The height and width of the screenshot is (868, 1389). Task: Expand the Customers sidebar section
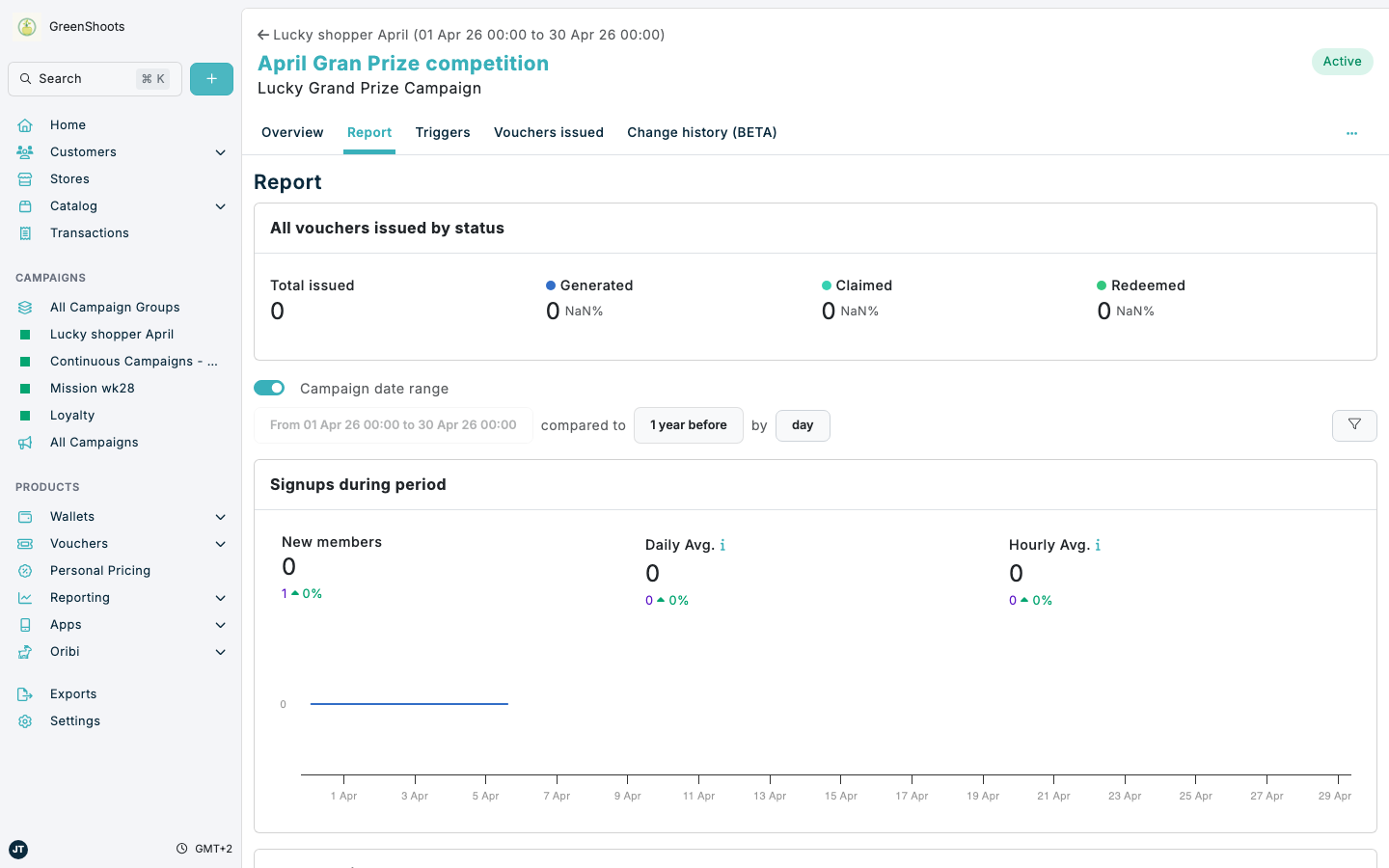pyautogui.click(x=220, y=152)
